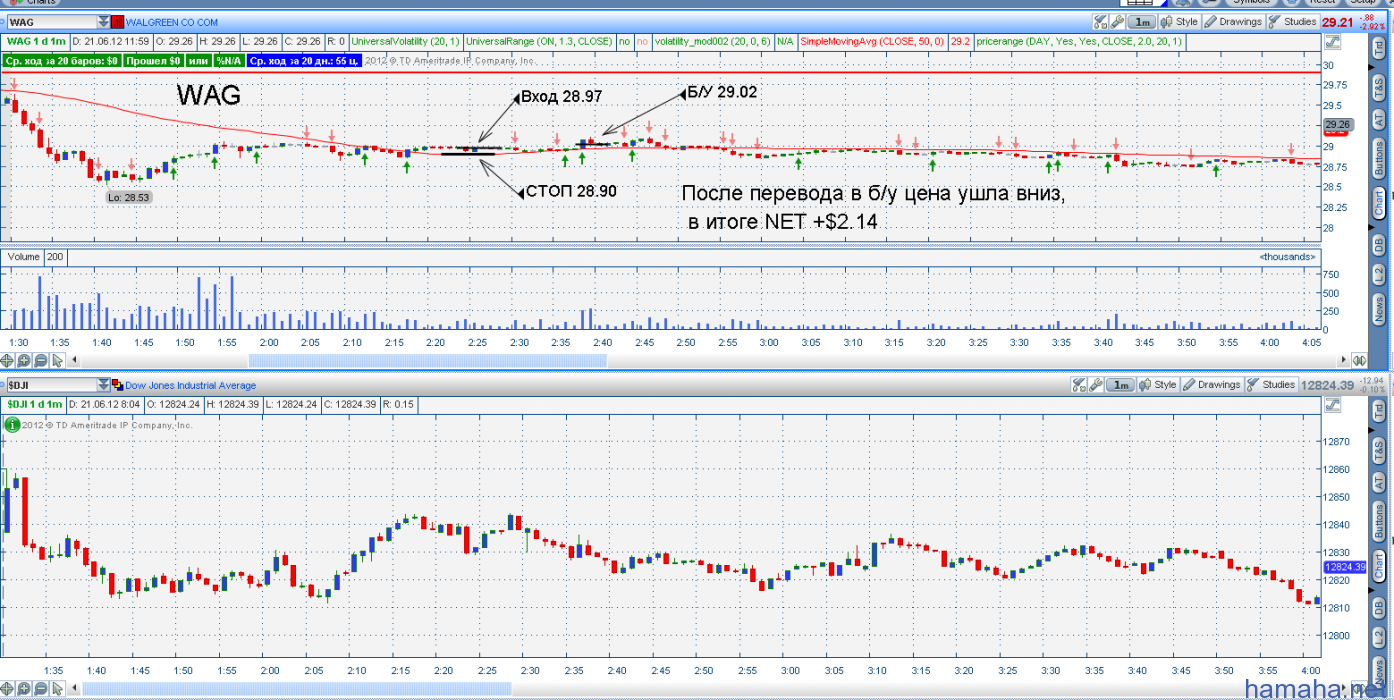
Task: Open WAG chart share studies icon
Action: (1101, 21)
